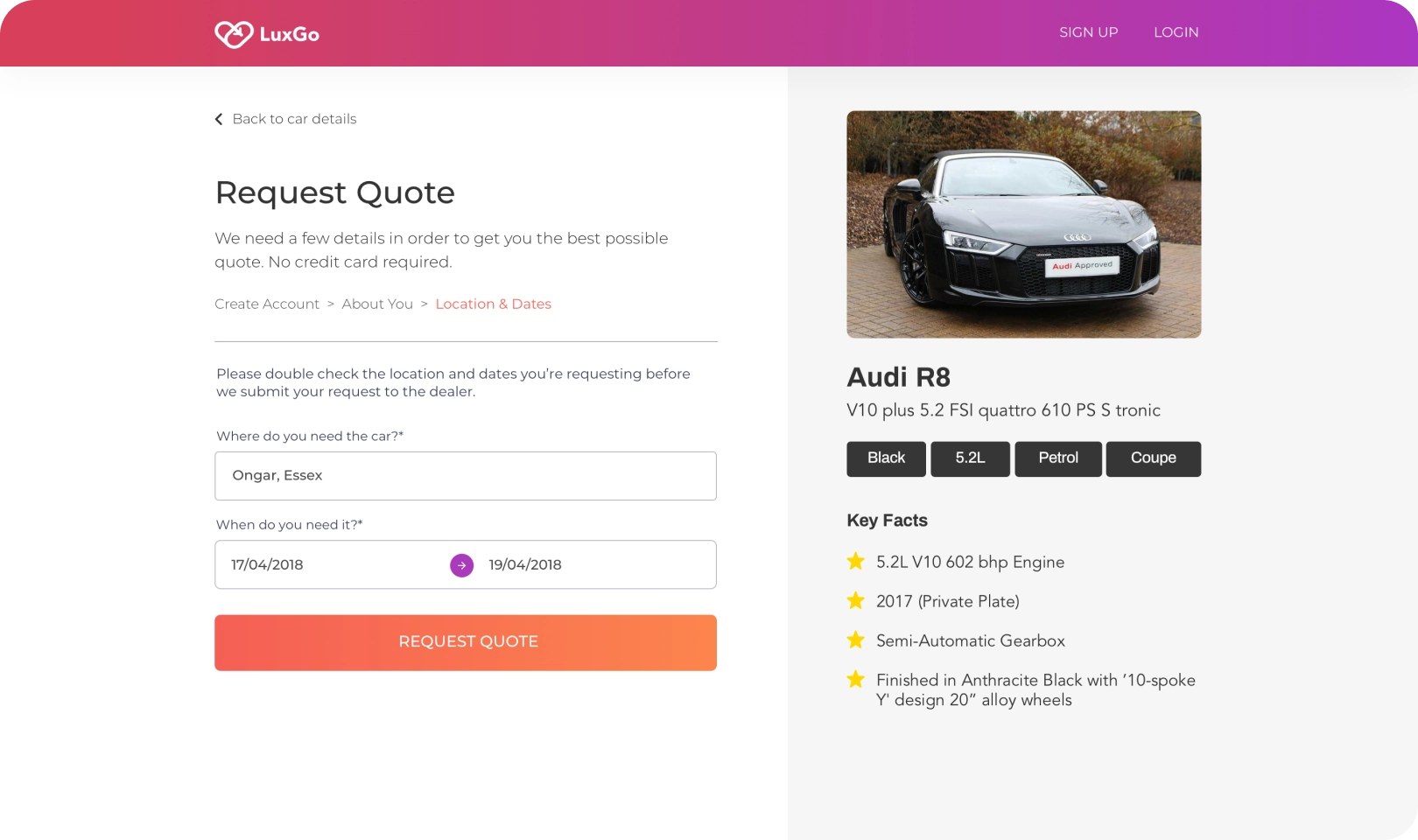The image size is (1418, 840).
Task: Go to the About You step
Action: 377,304
